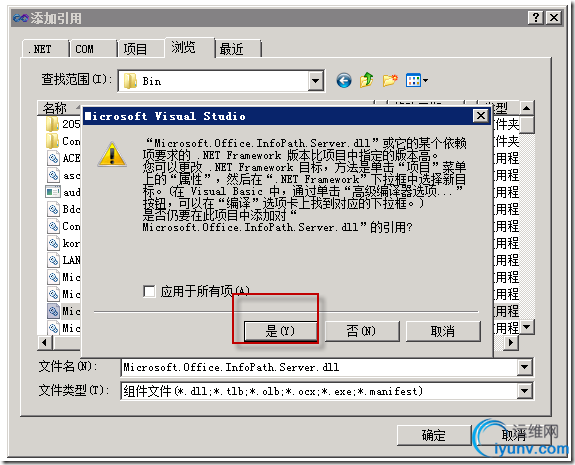Viewport: 575px width, 465px height.
Task: Select the LAN file icon
Action: (x=53, y=260)
